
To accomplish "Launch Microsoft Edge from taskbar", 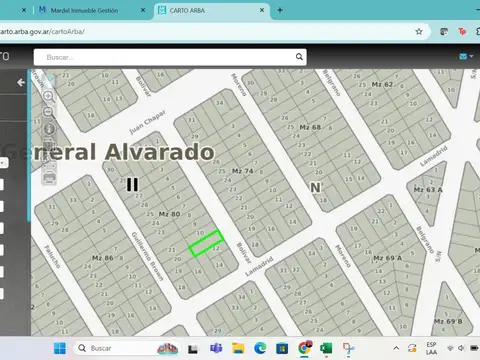I will [x=260, y=348].
